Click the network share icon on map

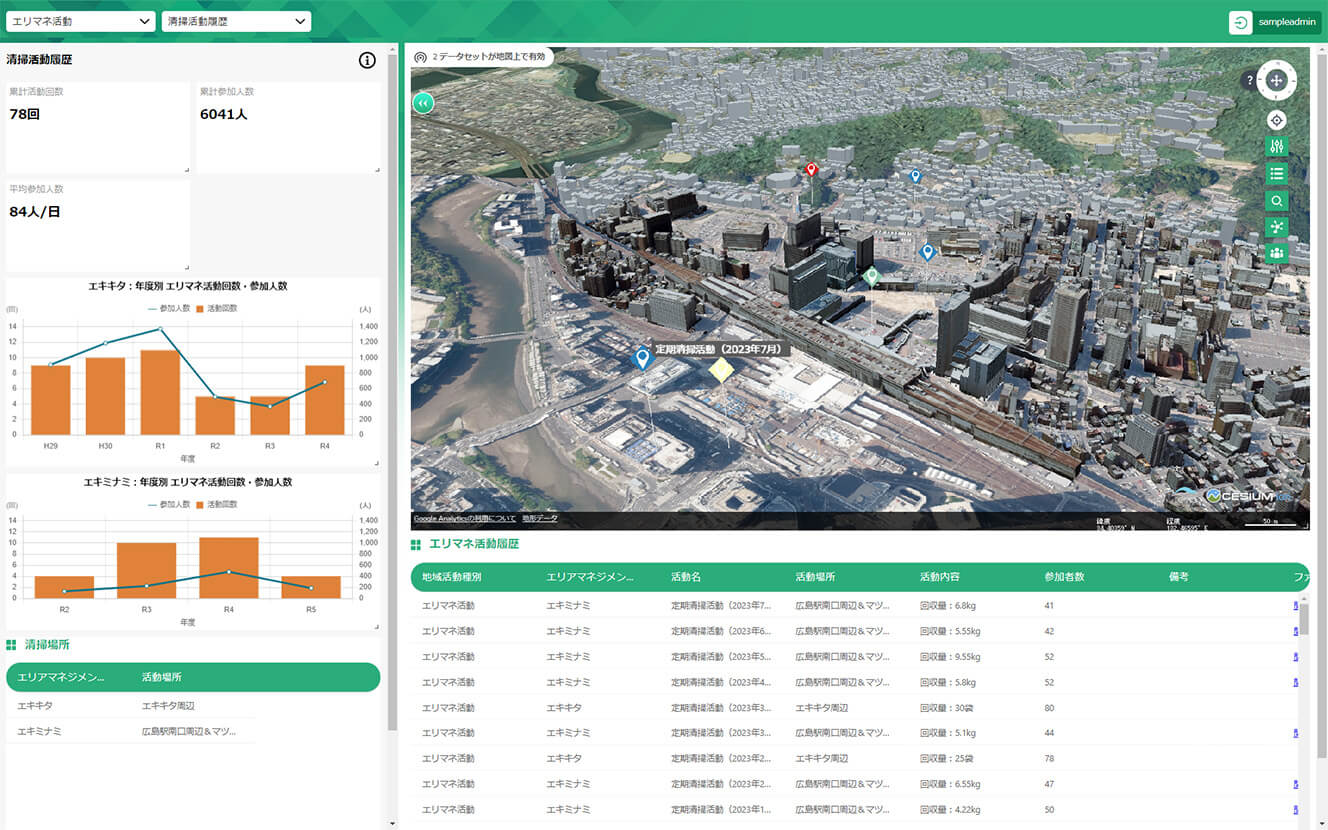1276,227
